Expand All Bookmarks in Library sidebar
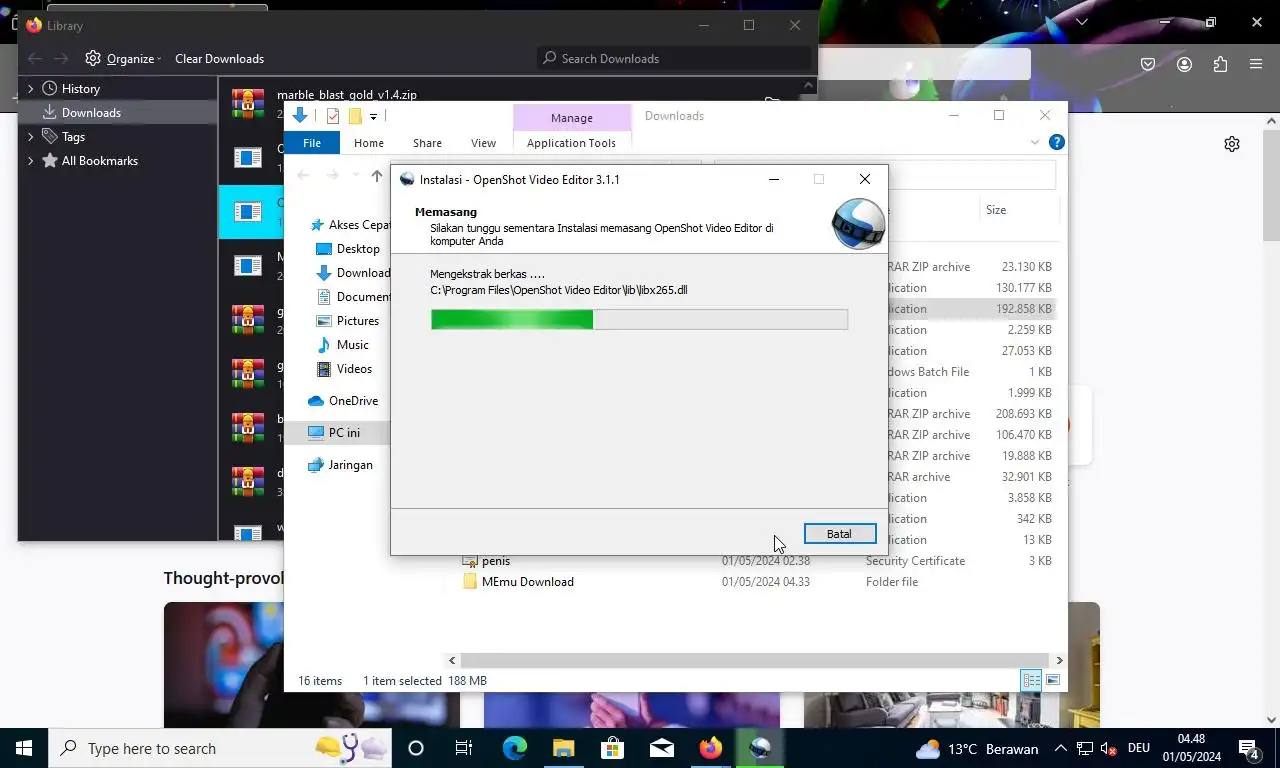Image resolution: width=1280 pixels, height=768 pixels. pyautogui.click(x=30, y=161)
